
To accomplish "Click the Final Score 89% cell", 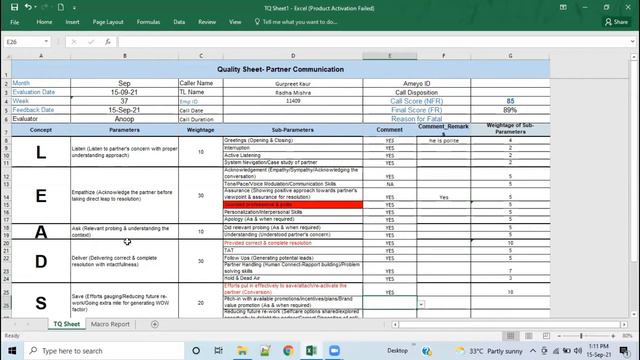I will click(510, 110).
